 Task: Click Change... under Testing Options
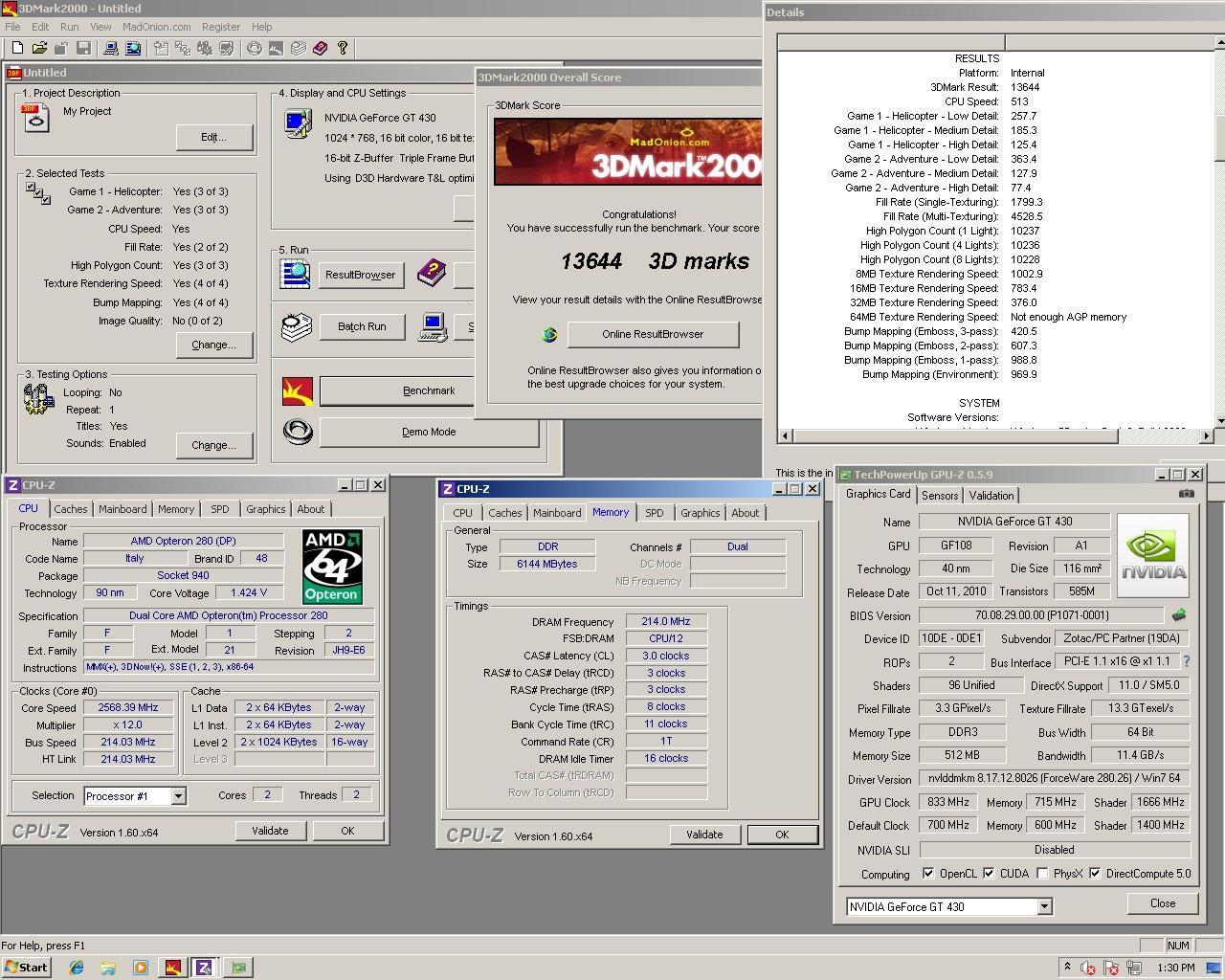click(x=213, y=445)
